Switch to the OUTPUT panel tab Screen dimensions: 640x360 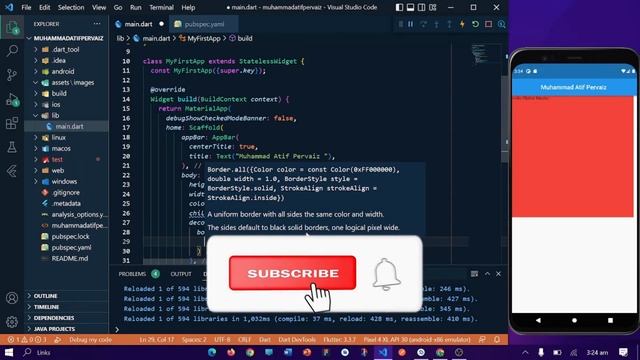[x=181, y=274]
